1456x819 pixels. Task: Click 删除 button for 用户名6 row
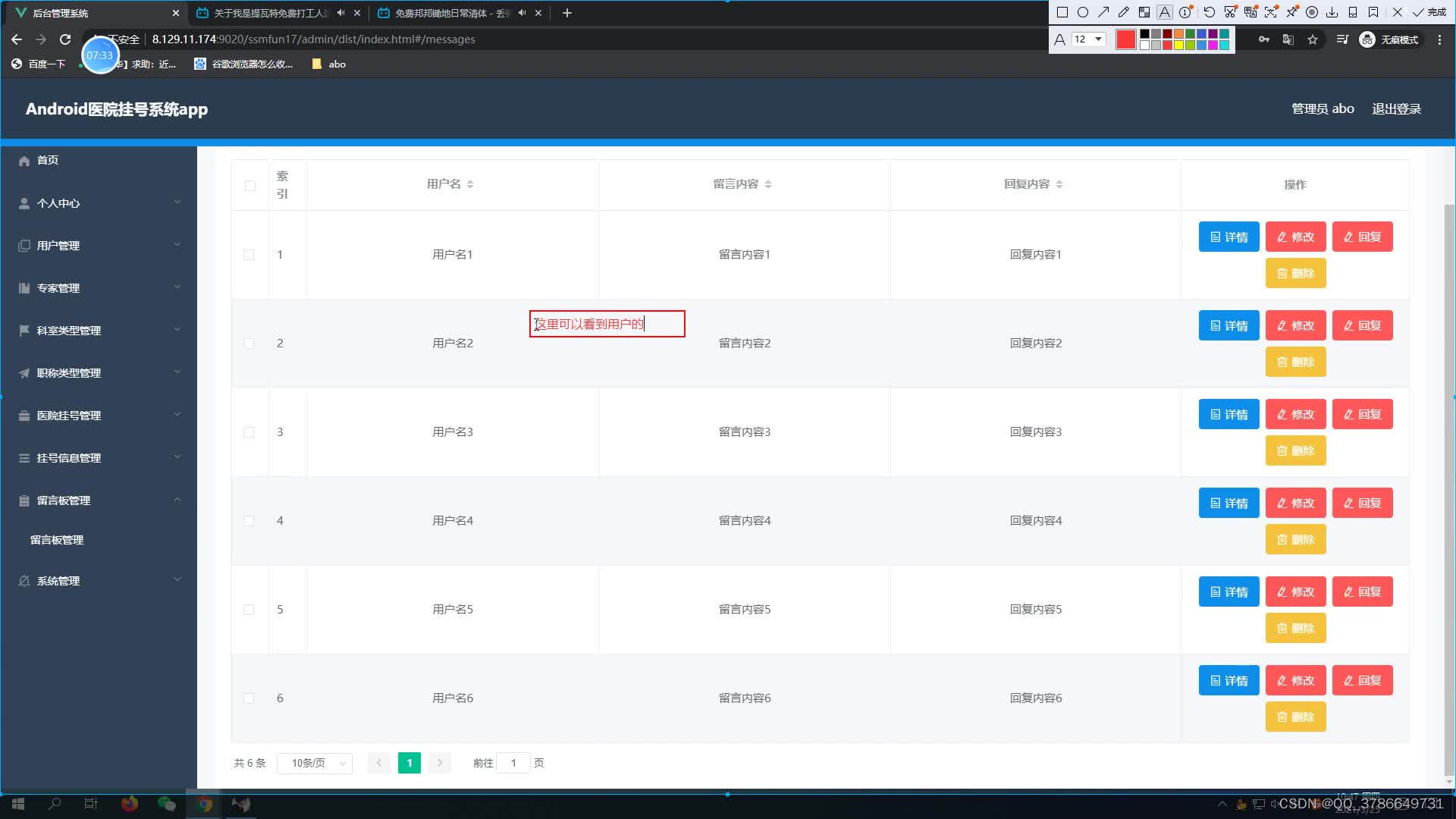pyautogui.click(x=1296, y=717)
